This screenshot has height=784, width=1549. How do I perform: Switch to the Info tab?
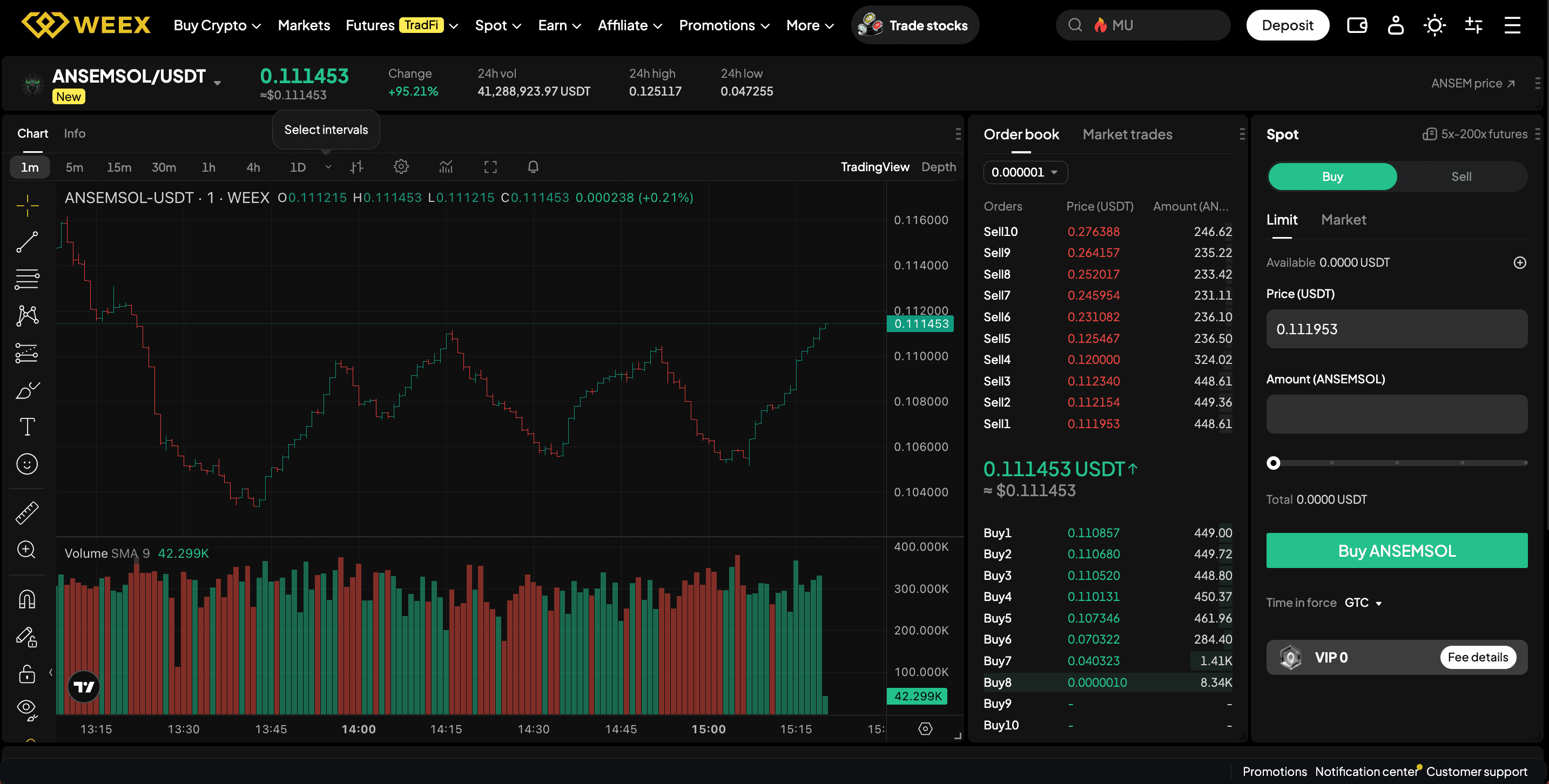coord(75,133)
